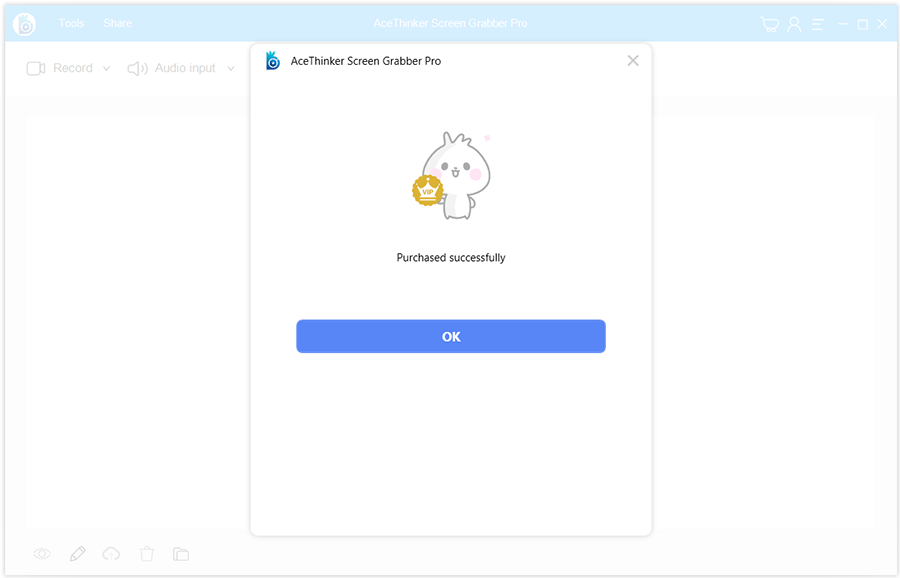The height and width of the screenshot is (578, 900).
Task: Open the Tools menu
Action: point(71,23)
